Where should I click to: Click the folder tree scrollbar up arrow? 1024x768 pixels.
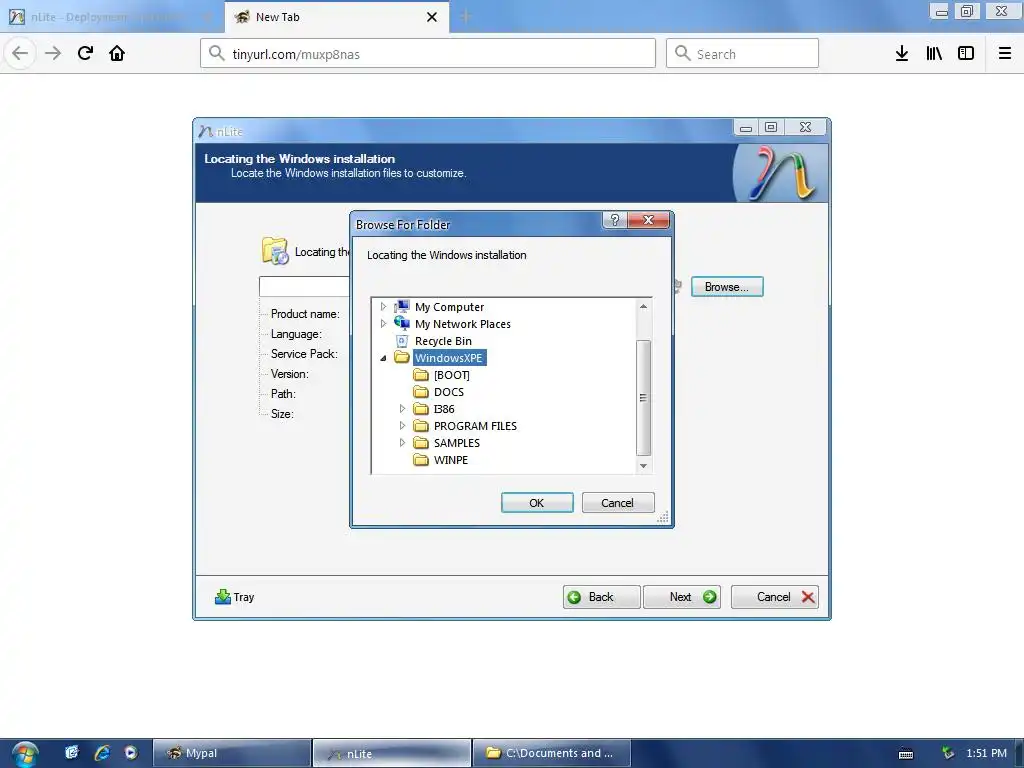(x=643, y=306)
